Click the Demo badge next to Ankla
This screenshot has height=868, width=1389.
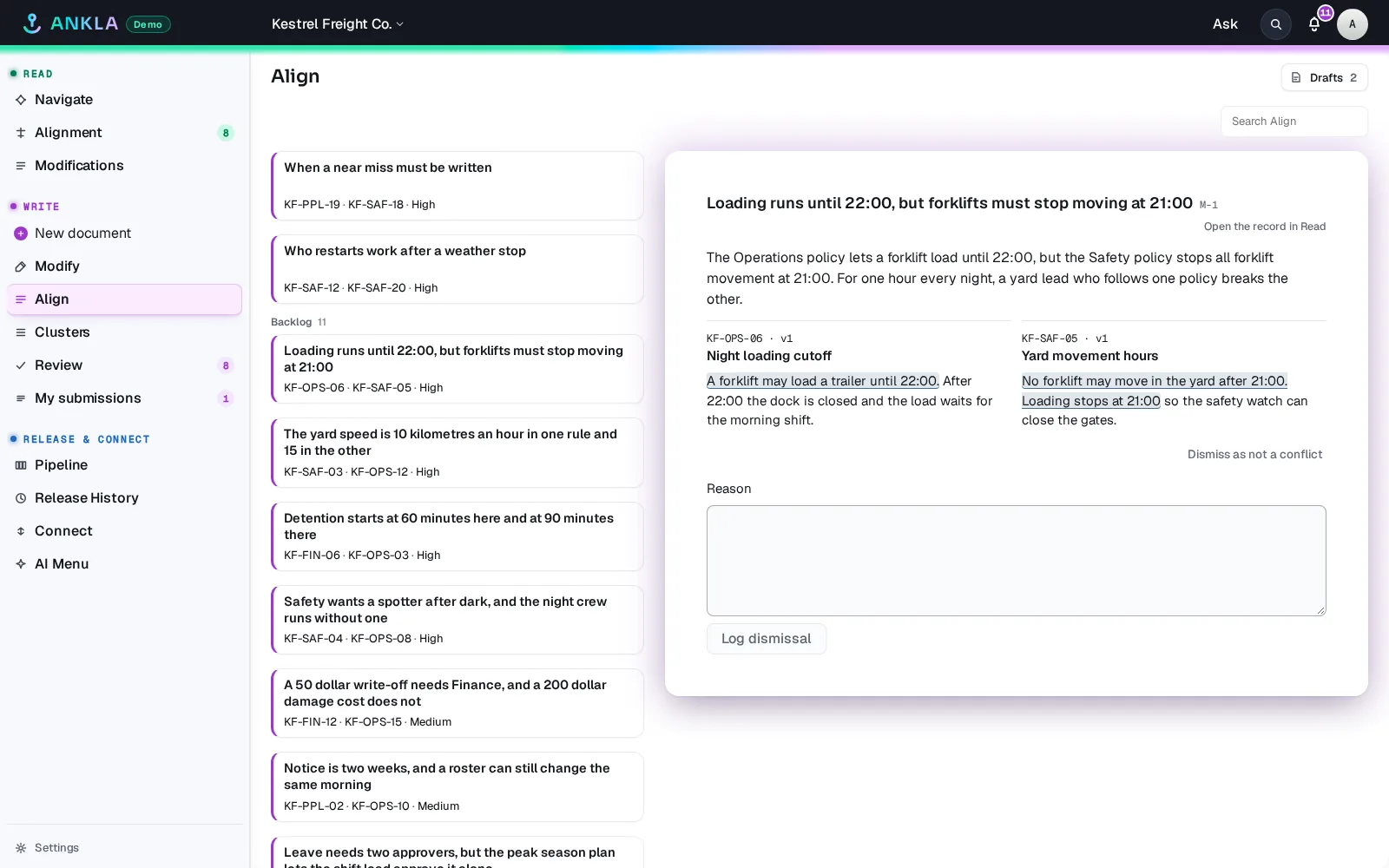pyautogui.click(x=148, y=24)
